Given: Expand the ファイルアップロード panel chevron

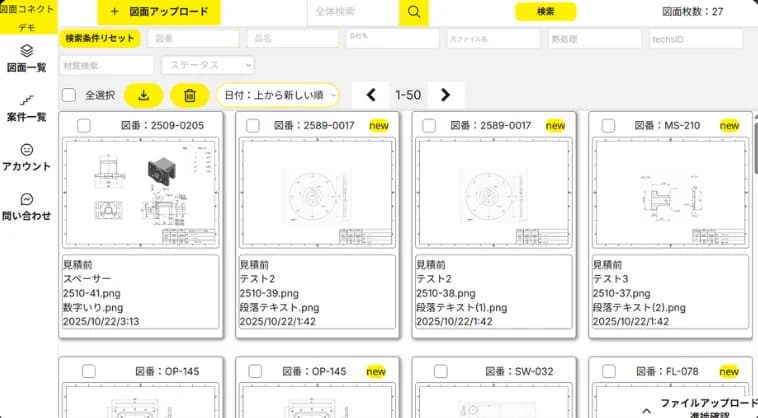Looking at the screenshot, I should tap(646, 411).
